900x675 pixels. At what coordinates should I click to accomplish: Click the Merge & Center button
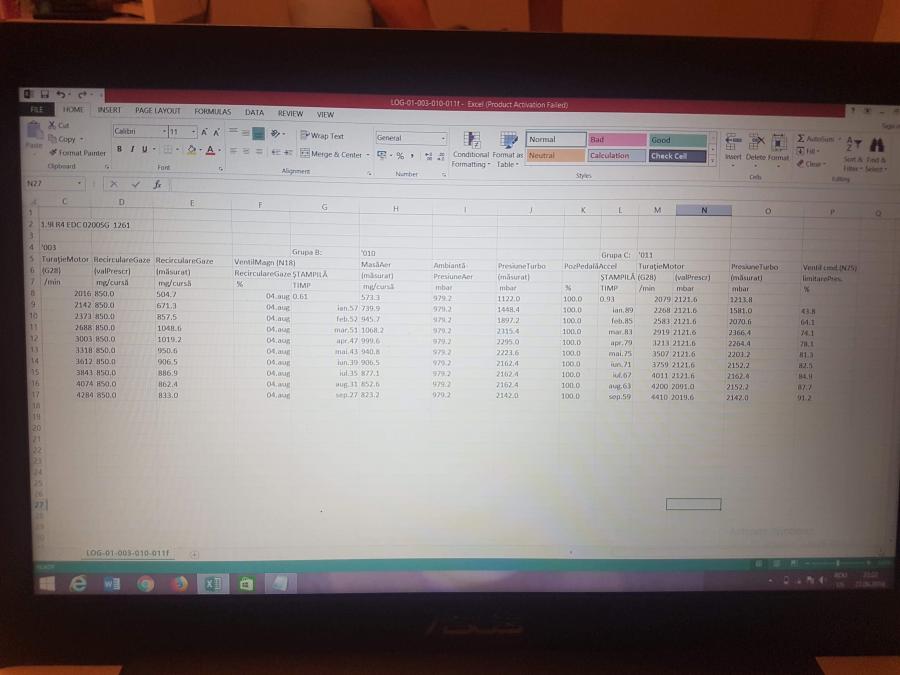pos(331,155)
